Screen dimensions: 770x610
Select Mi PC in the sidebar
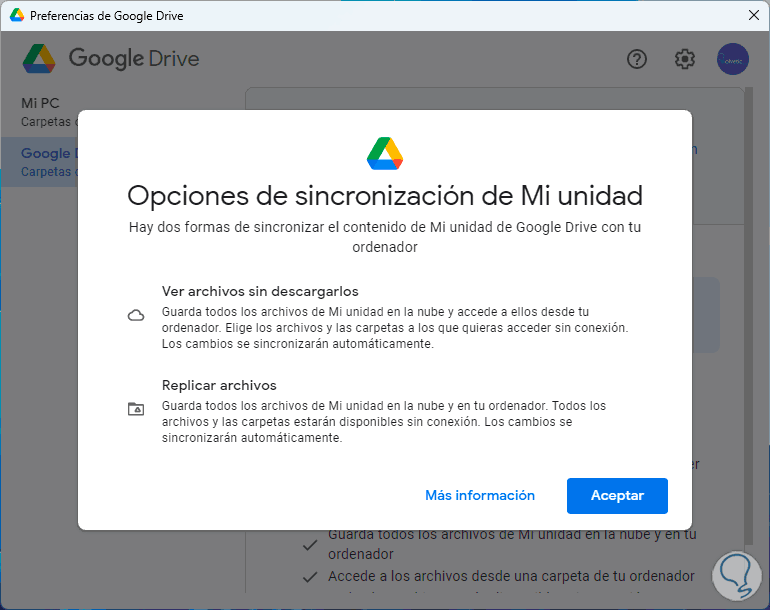(40, 103)
